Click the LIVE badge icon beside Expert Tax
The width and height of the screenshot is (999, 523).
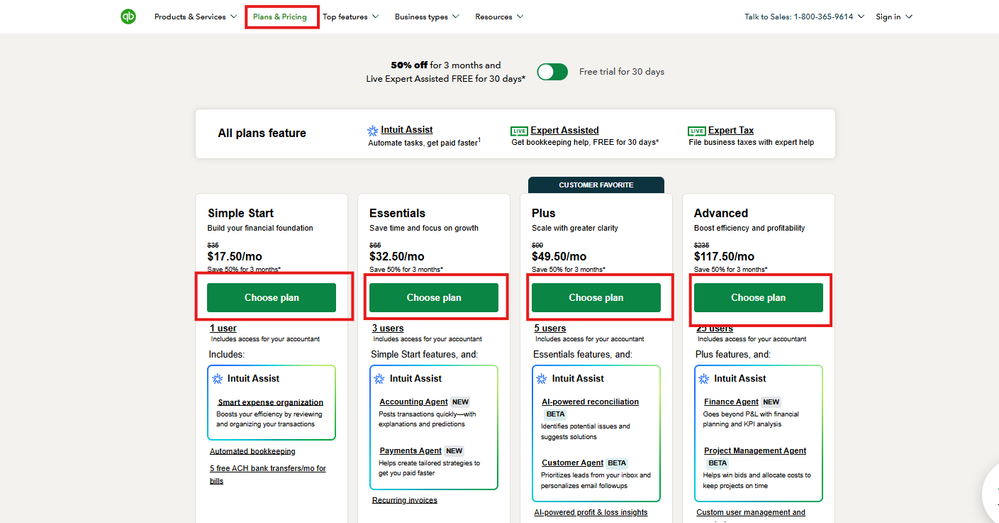pos(696,131)
